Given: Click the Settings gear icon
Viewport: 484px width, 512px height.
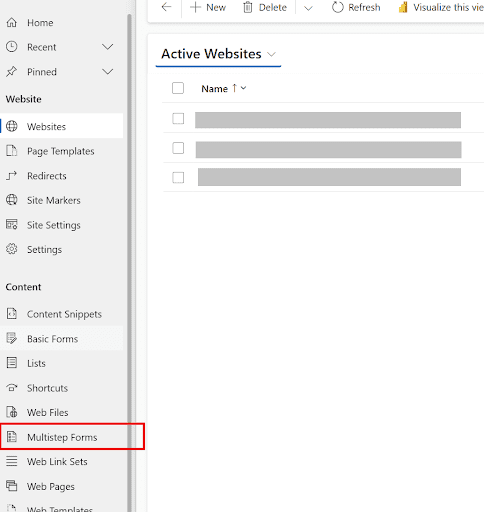Looking at the screenshot, I should coord(12,249).
